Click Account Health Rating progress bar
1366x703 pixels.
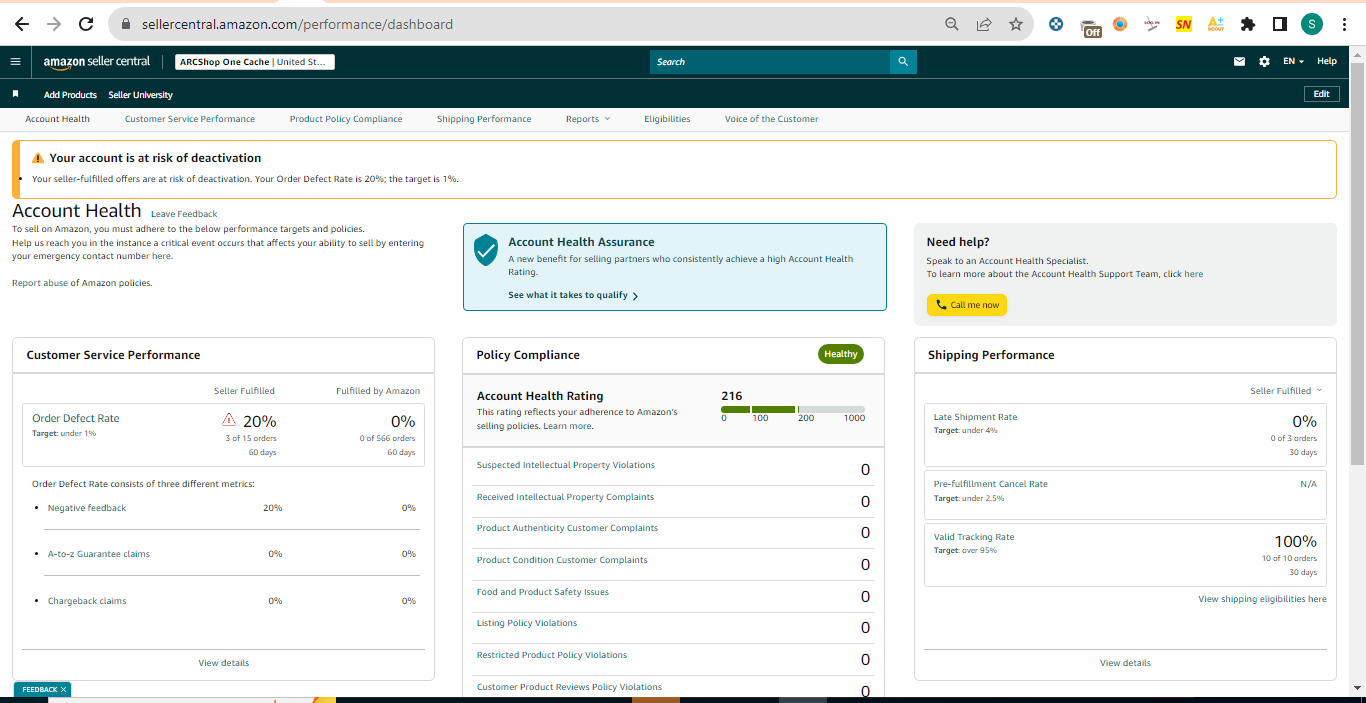pyautogui.click(x=793, y=409)
